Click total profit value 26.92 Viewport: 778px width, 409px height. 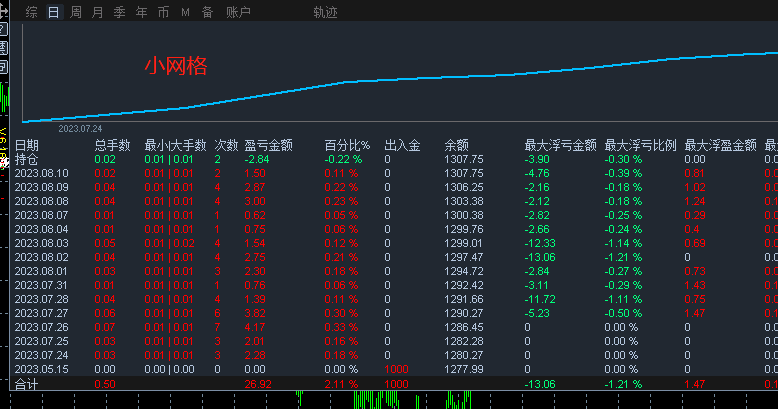click(258, 384)
